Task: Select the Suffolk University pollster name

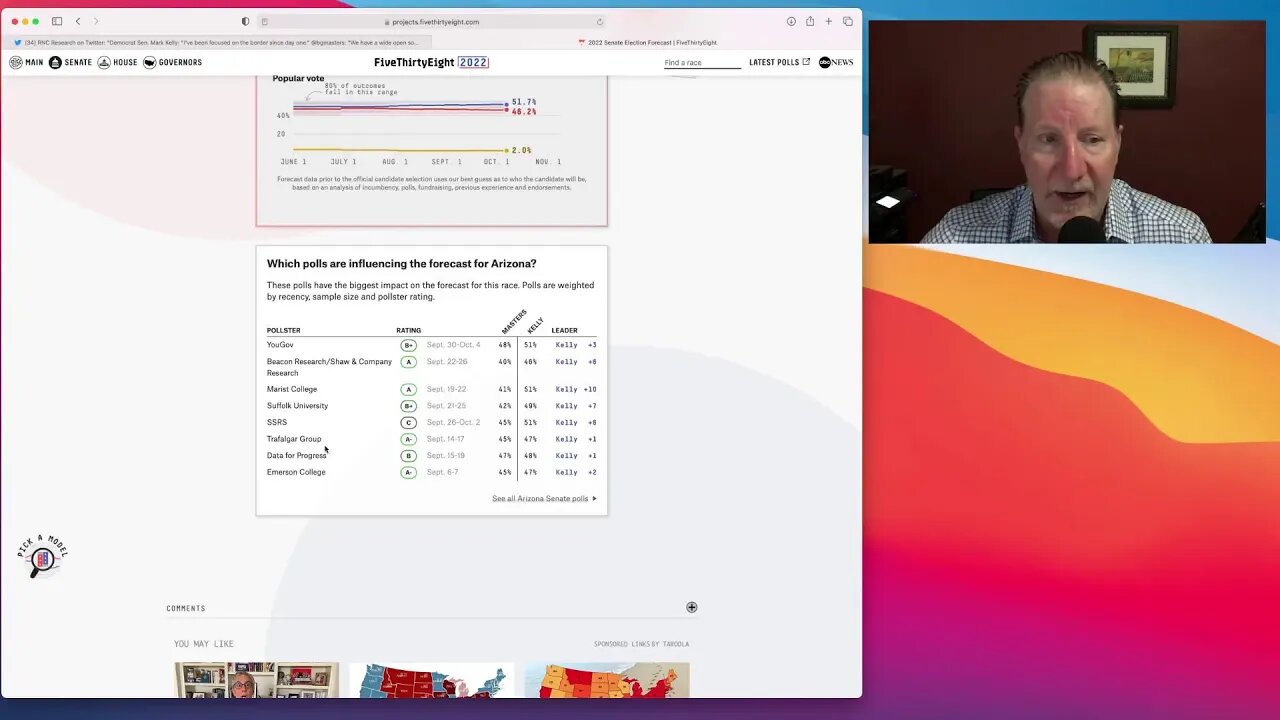Action: pos(297,406)
